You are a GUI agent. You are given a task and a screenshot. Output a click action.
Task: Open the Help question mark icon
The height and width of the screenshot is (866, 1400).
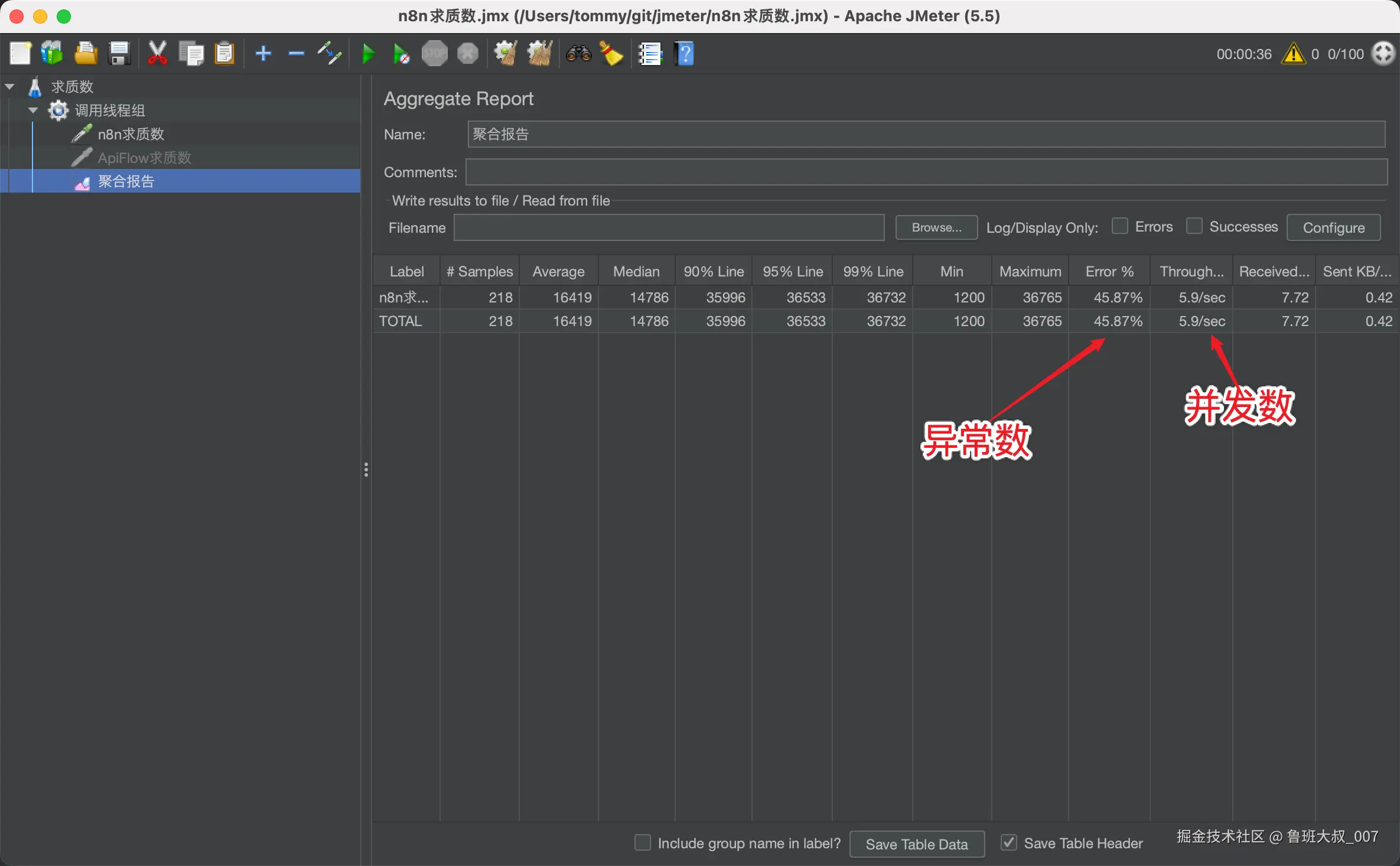coord(684,54)
